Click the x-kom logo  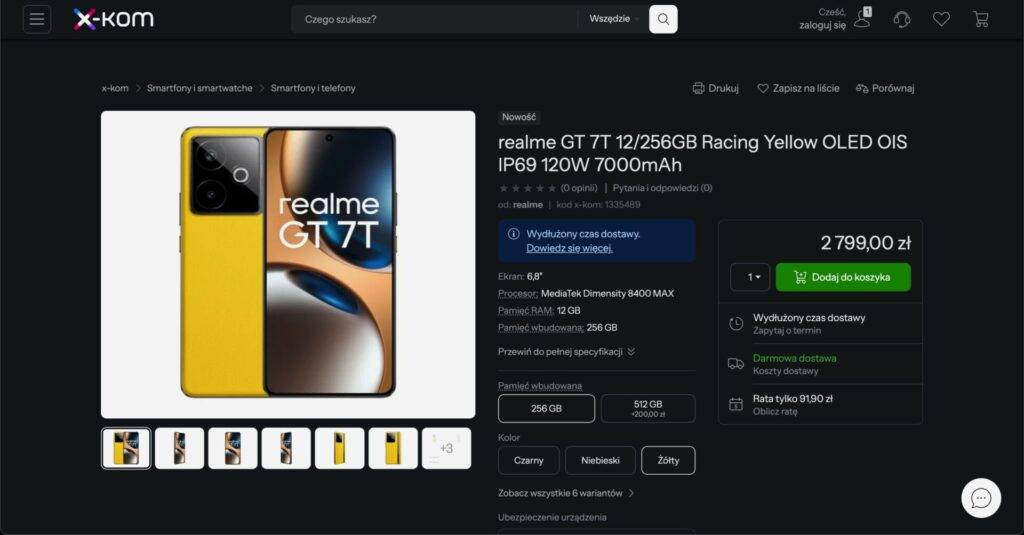(114, 19)
